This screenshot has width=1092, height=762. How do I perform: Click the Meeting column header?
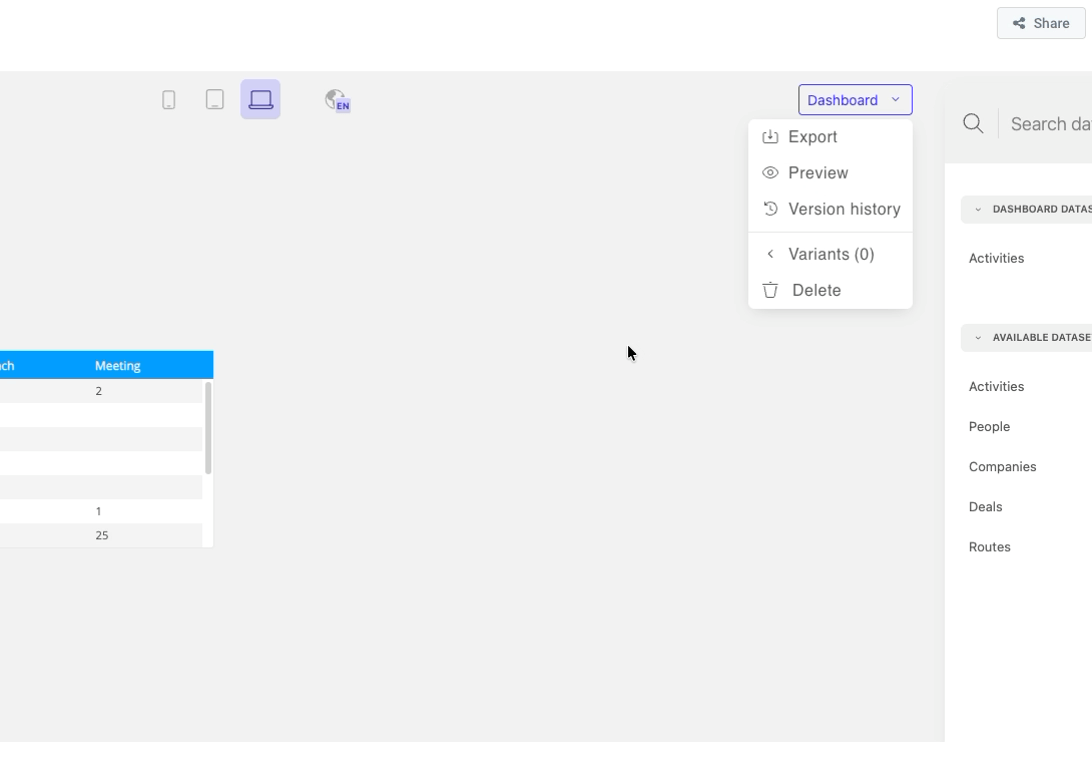[x=118, y=366]
